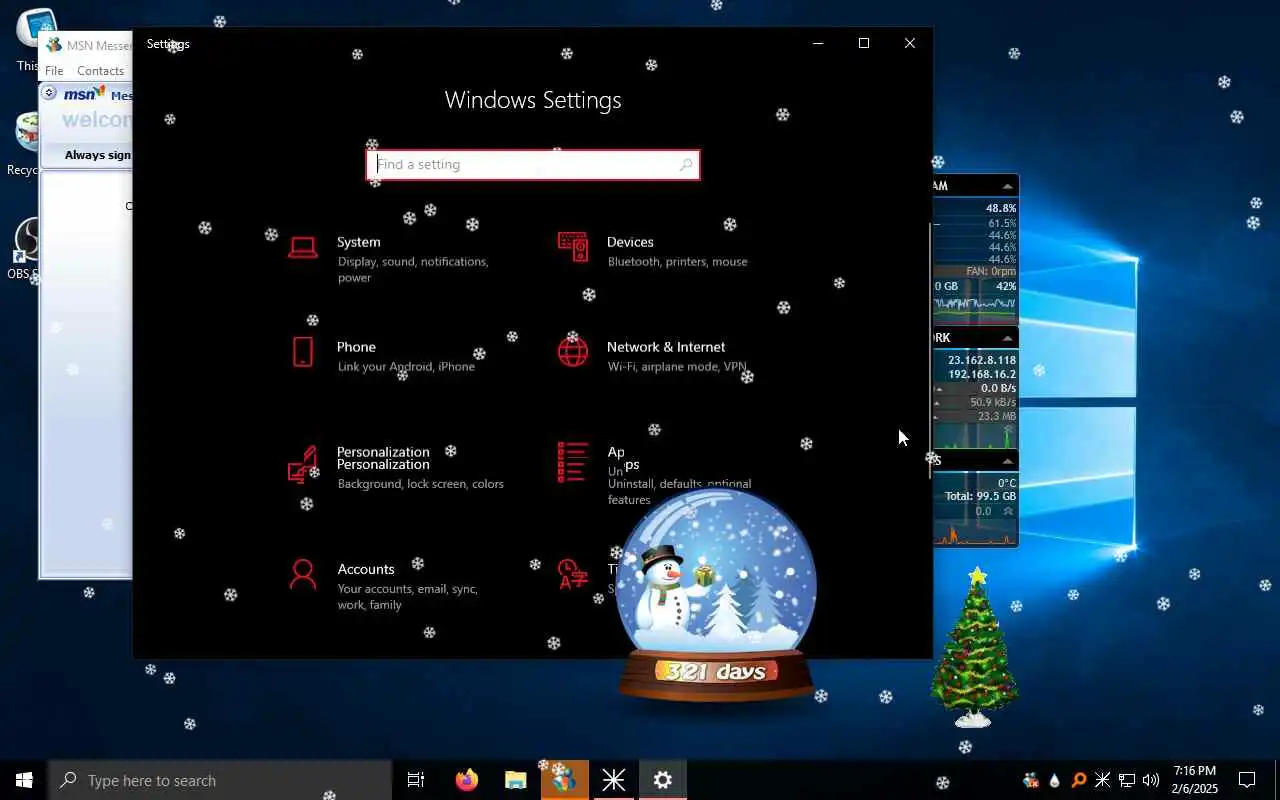Collapse the RAM section of the gadget
Image resolution: width=1280 pixels, height=800 pixels.
1007,186
